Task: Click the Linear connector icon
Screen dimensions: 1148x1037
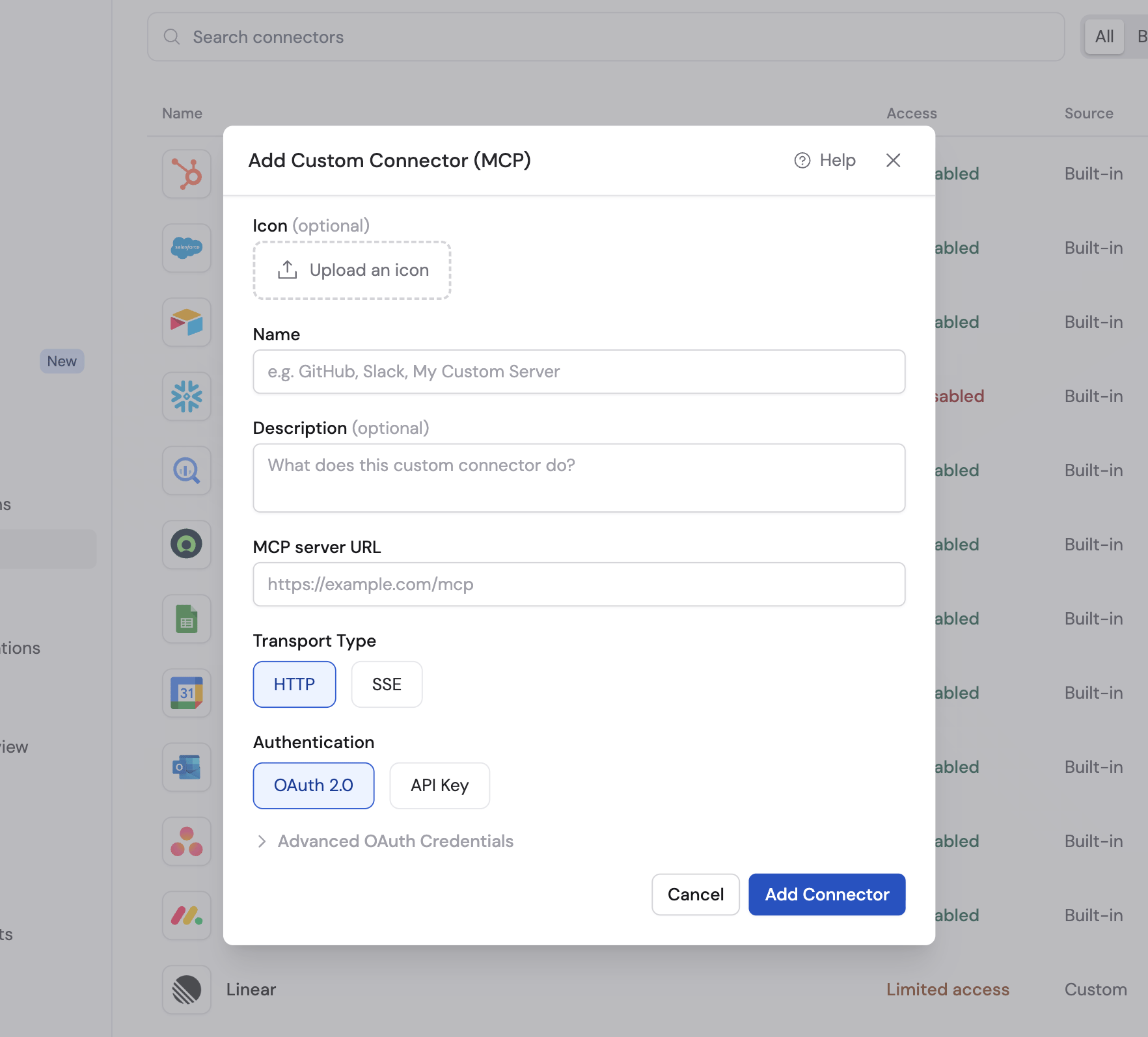Action: pos(187,990)
